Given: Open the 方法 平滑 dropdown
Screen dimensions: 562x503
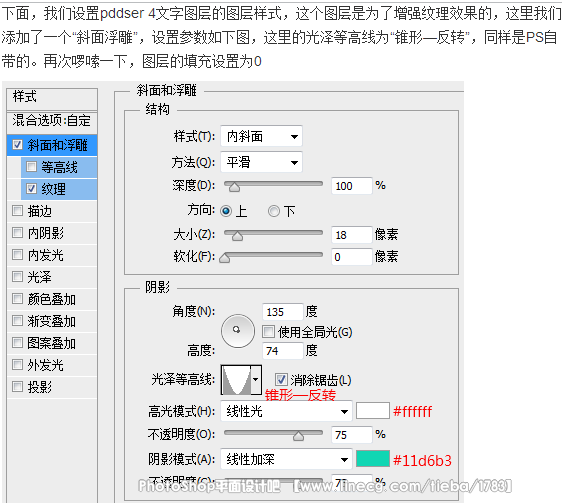Looking at the screenshot, I should pyautogui.click(x=261, y=162).
